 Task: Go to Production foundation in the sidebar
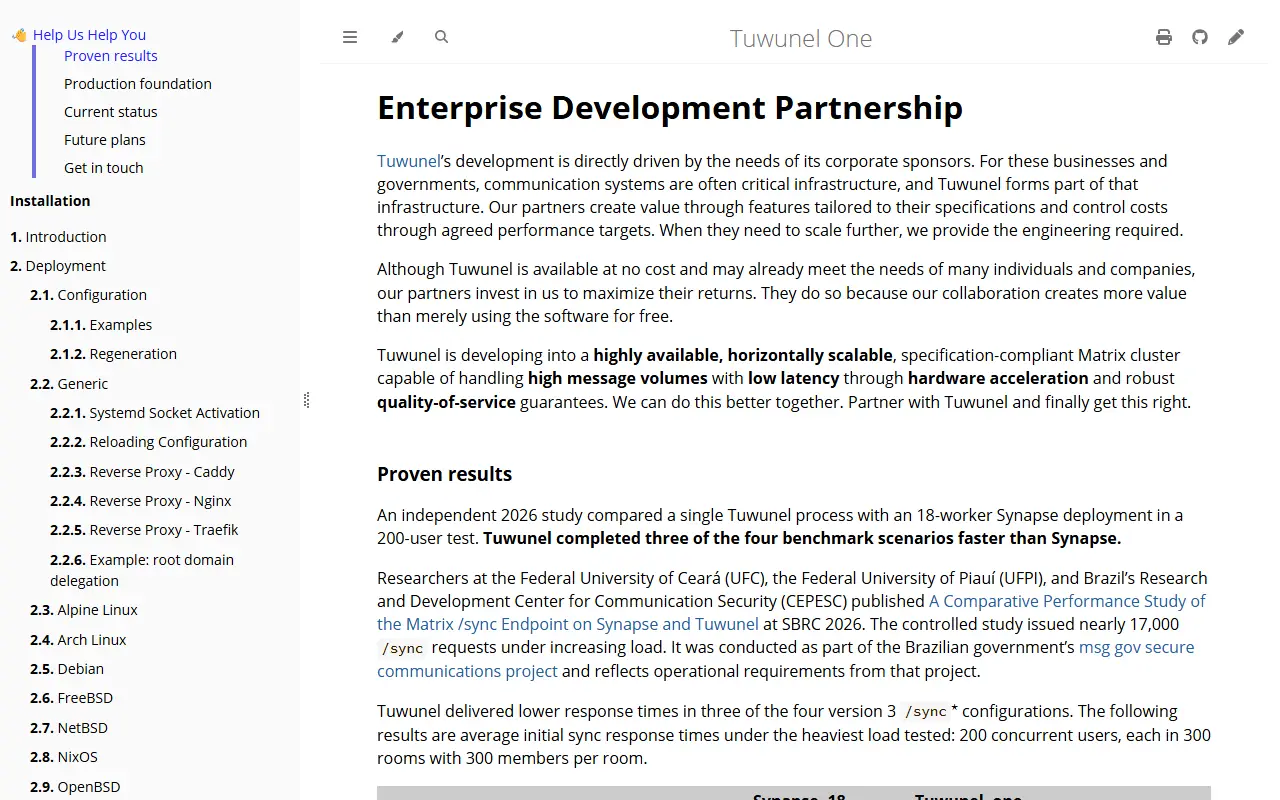[138, 84]
